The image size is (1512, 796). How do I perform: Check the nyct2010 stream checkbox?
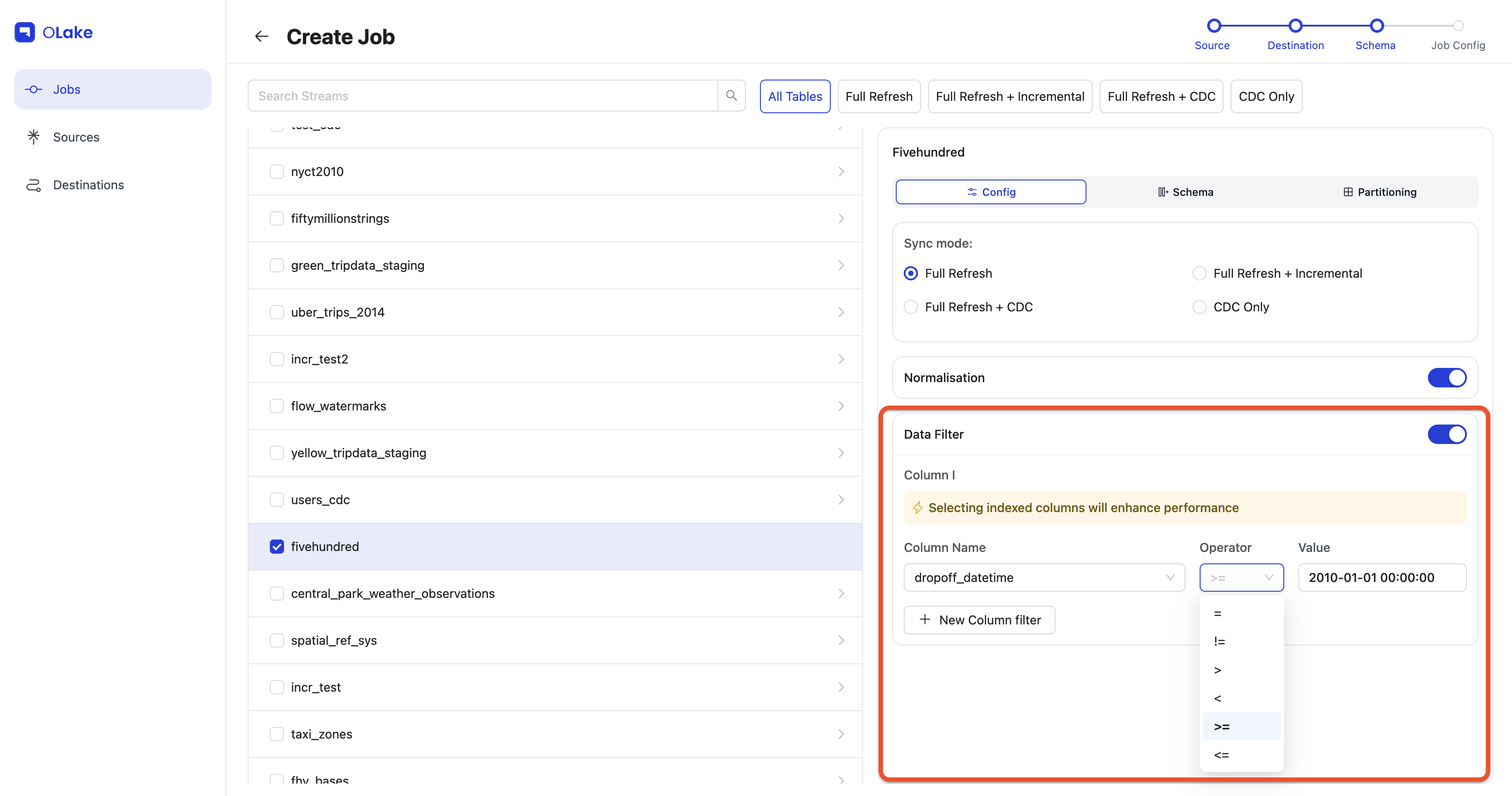pos(276,171)
